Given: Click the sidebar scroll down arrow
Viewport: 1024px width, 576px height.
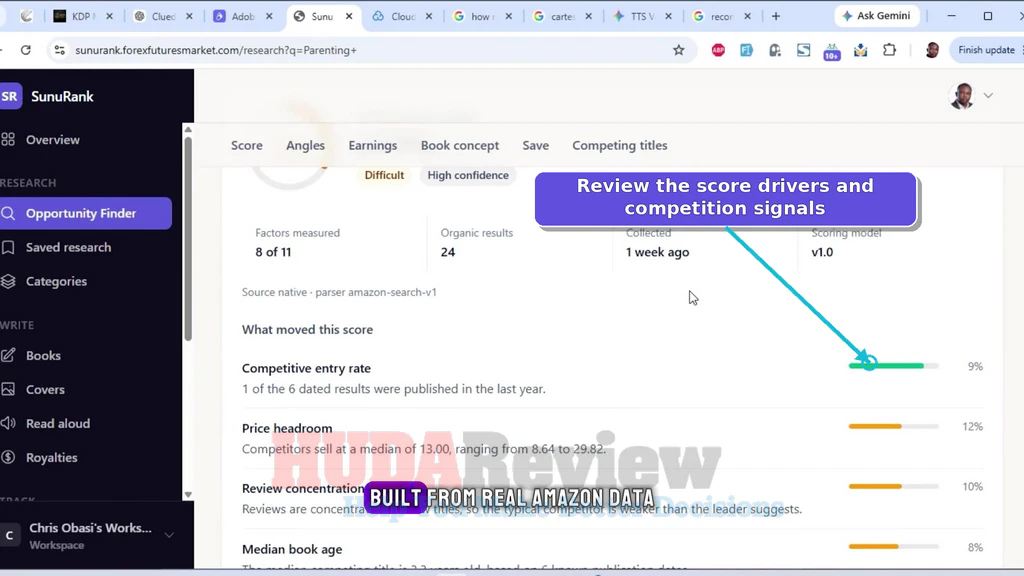Looking at the screenshot, I should point(188,495).
